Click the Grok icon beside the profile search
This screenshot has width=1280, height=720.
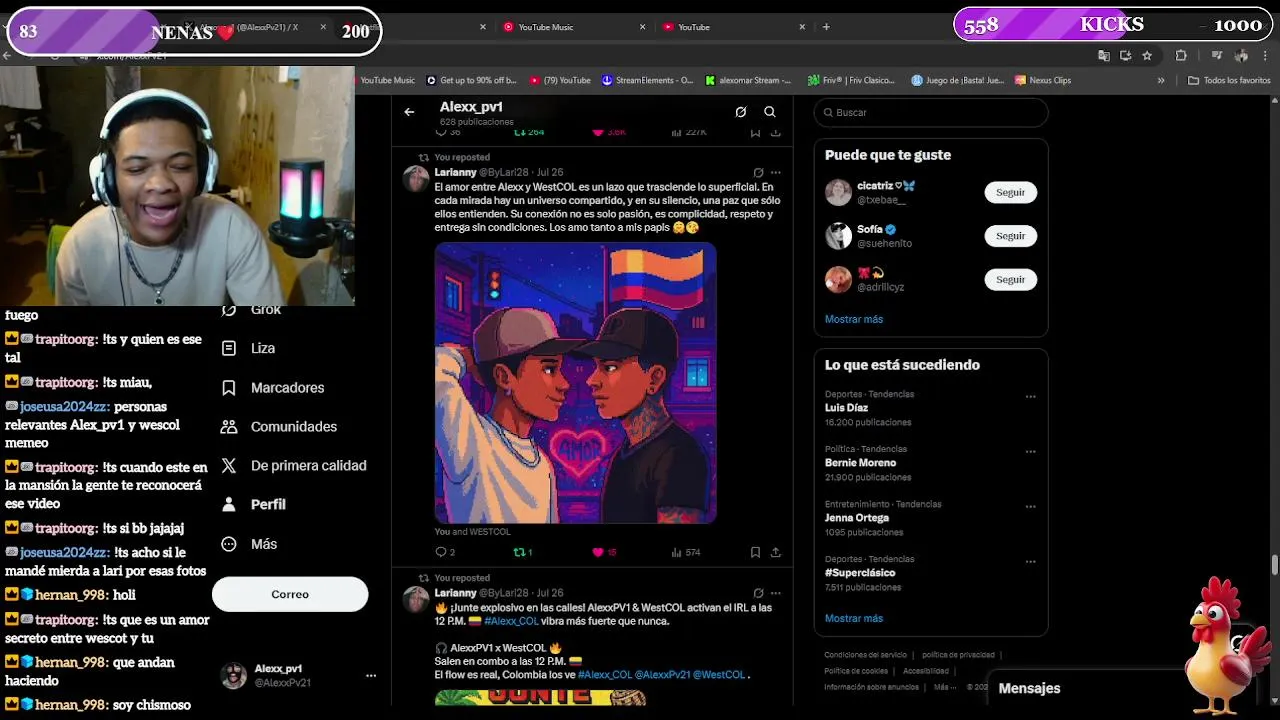pos(741,112)
